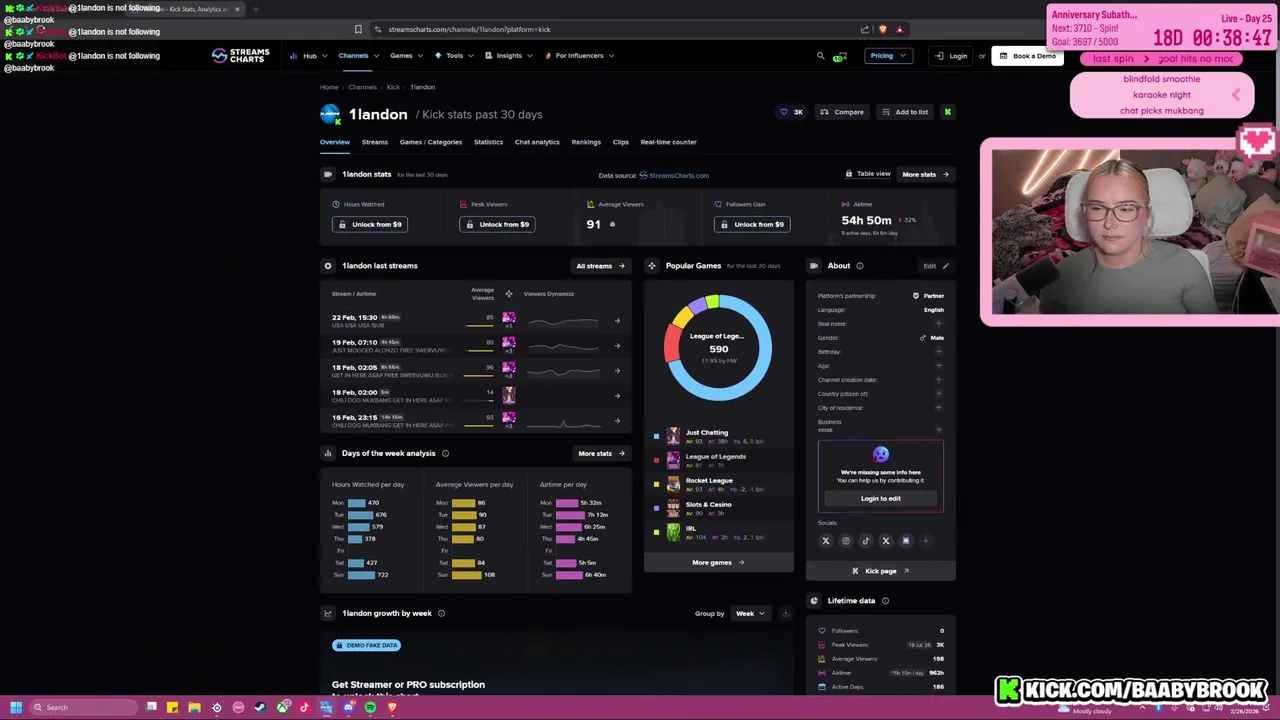1280x720 pixels.
Task: Open the Group by Week dropdown
Action: point(750,613)
